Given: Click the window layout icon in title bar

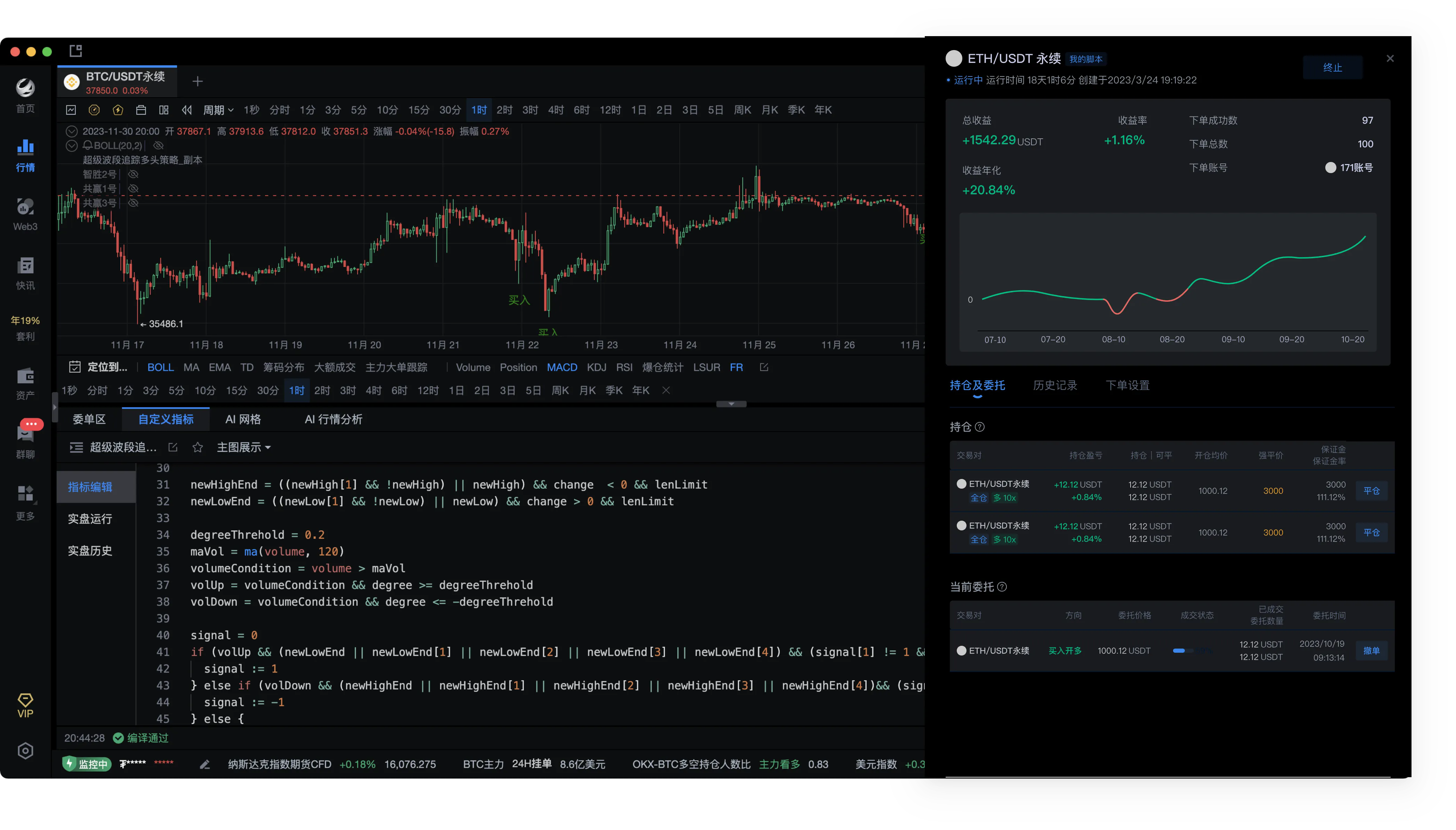Looking at the screenshot, I should point(75,51).
